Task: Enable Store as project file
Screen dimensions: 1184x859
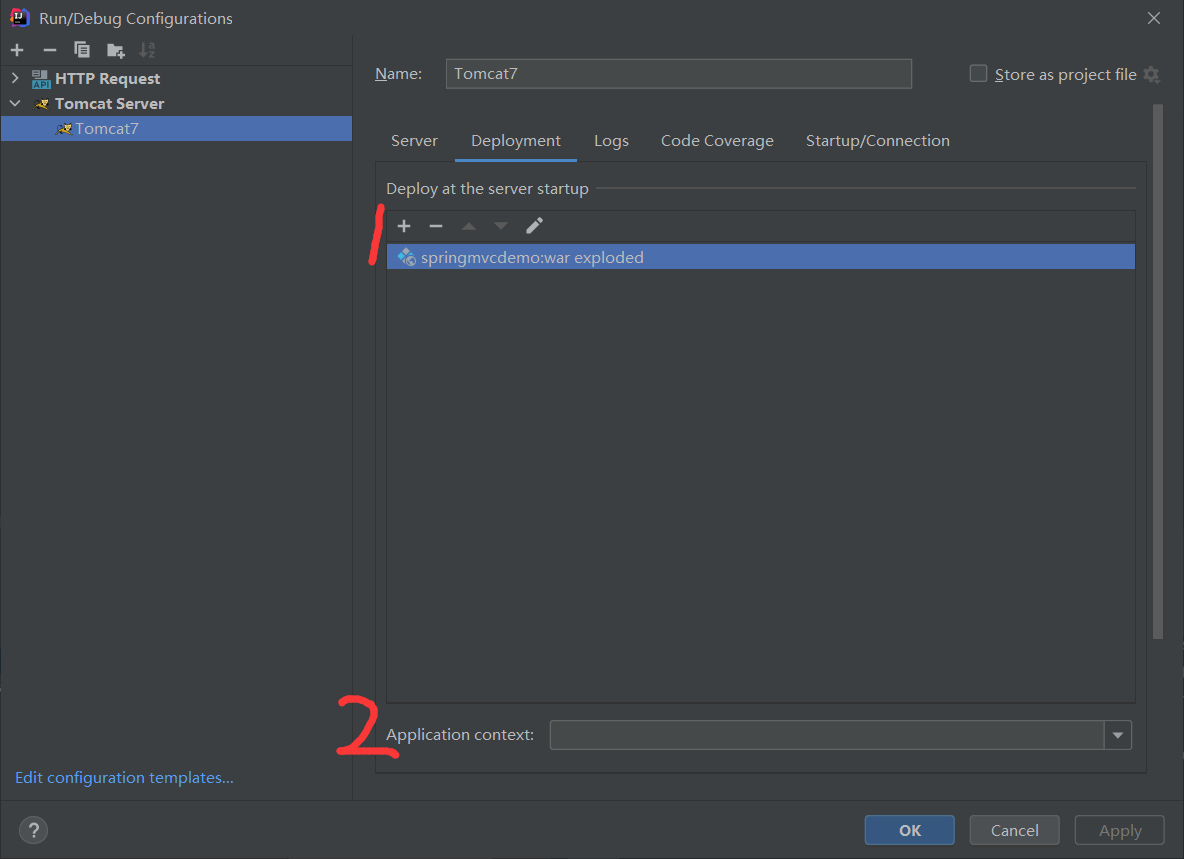Action: pyautogui.click(x=977, y=73)
